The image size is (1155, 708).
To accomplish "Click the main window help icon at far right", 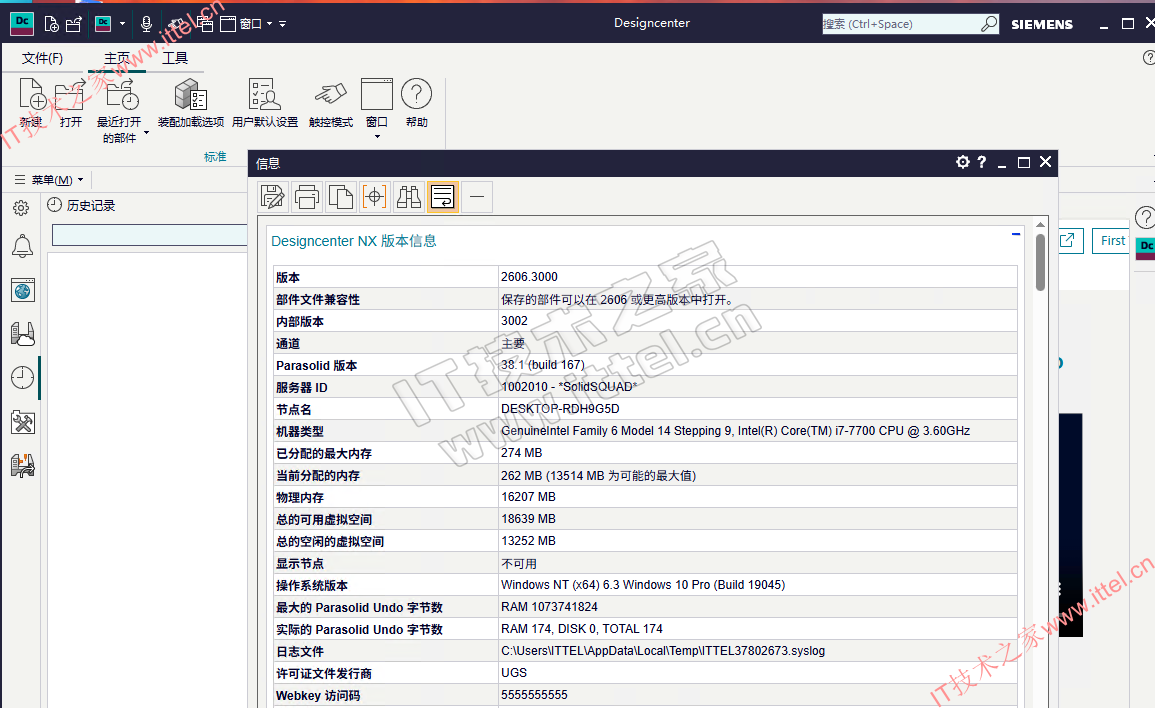I will (x=1148, y=57).
